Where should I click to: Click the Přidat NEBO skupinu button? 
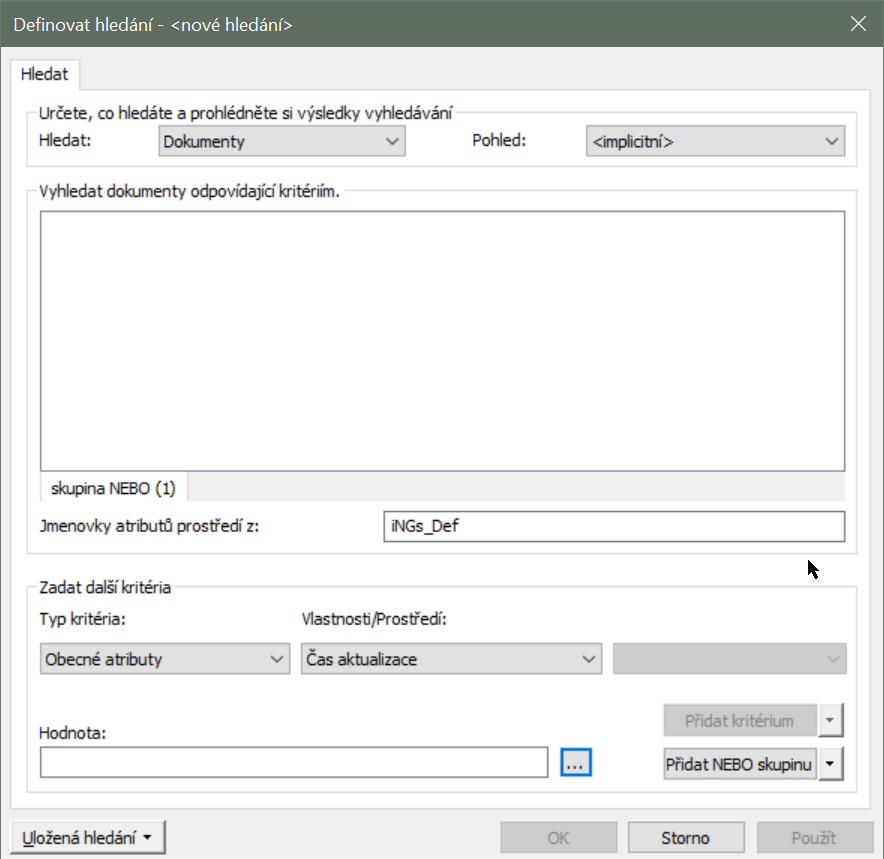(x=740, y=764)
